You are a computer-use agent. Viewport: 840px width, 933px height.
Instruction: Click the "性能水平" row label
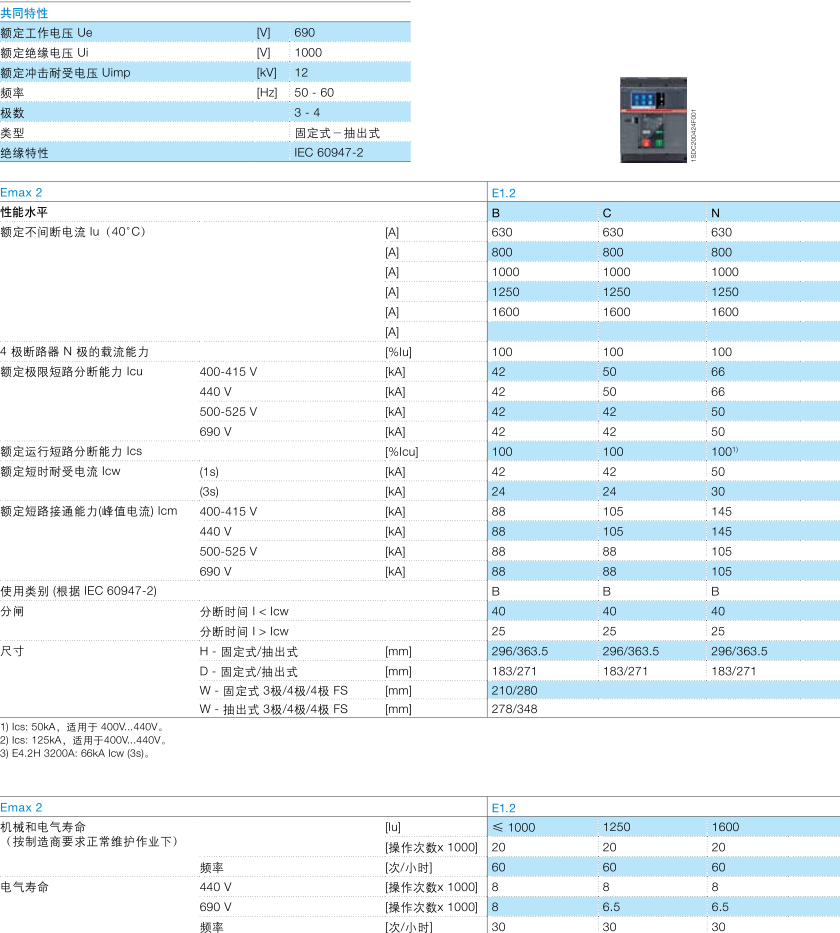point(24,212)
